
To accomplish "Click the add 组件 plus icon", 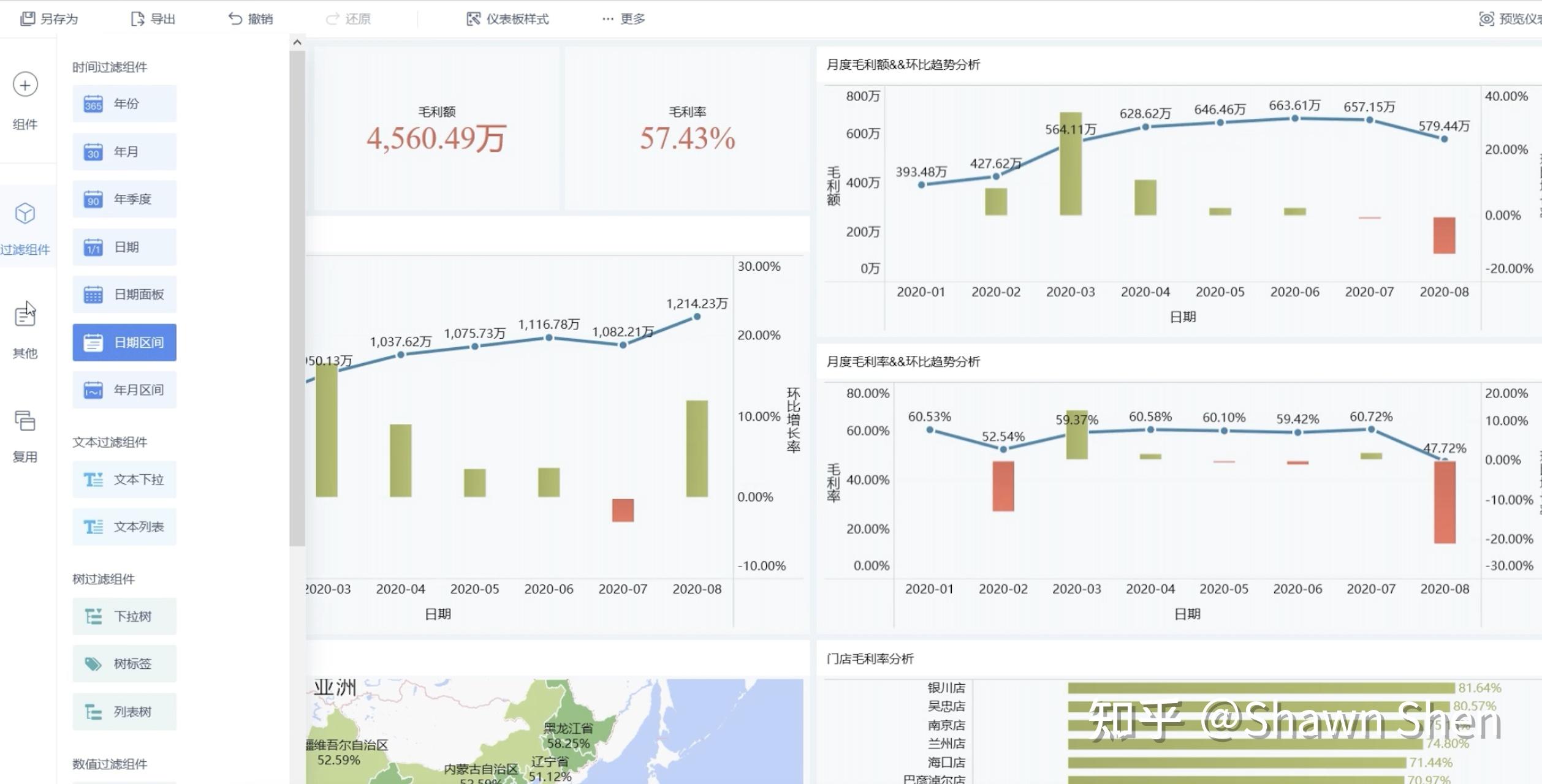I will (25, 85).
